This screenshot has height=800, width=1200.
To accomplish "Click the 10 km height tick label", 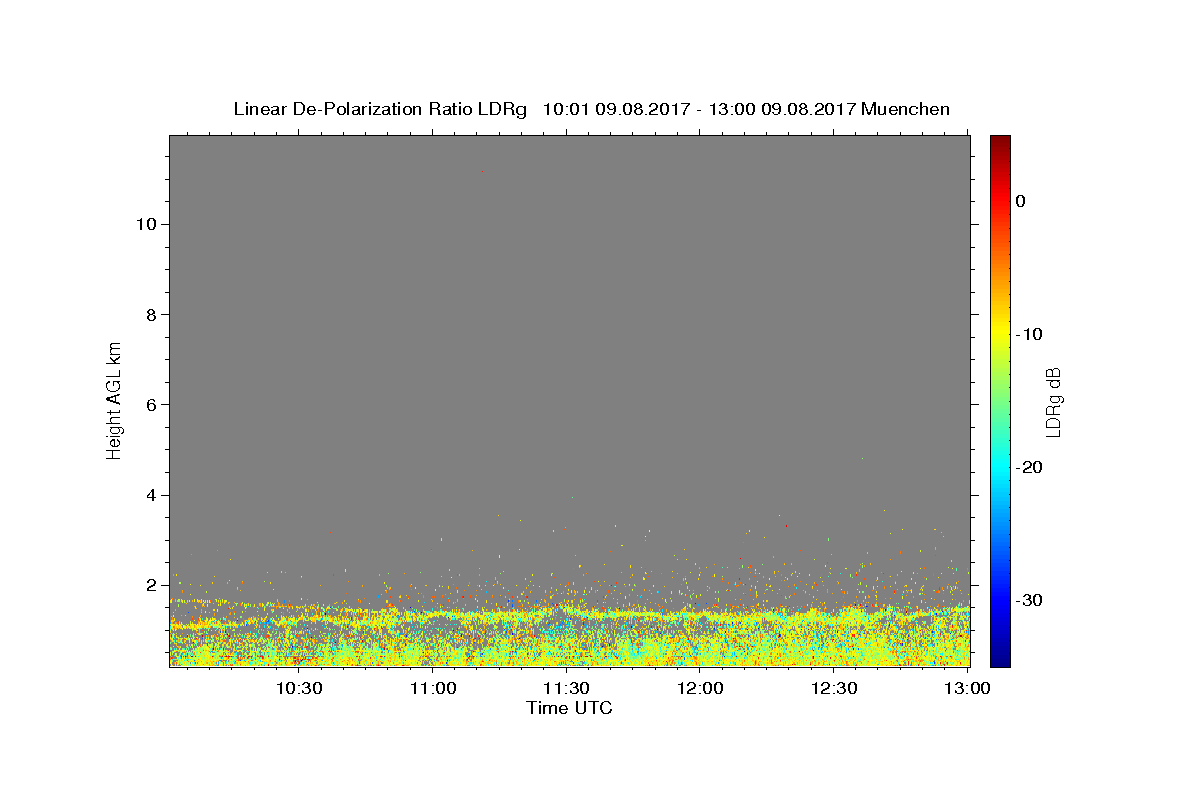I will (x=144, y=224).
